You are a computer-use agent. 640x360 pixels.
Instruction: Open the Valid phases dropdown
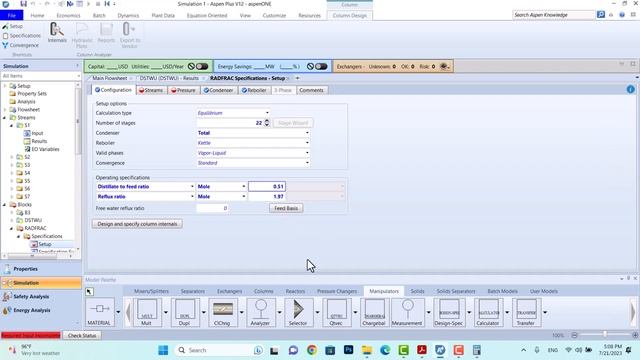point(307,153)
